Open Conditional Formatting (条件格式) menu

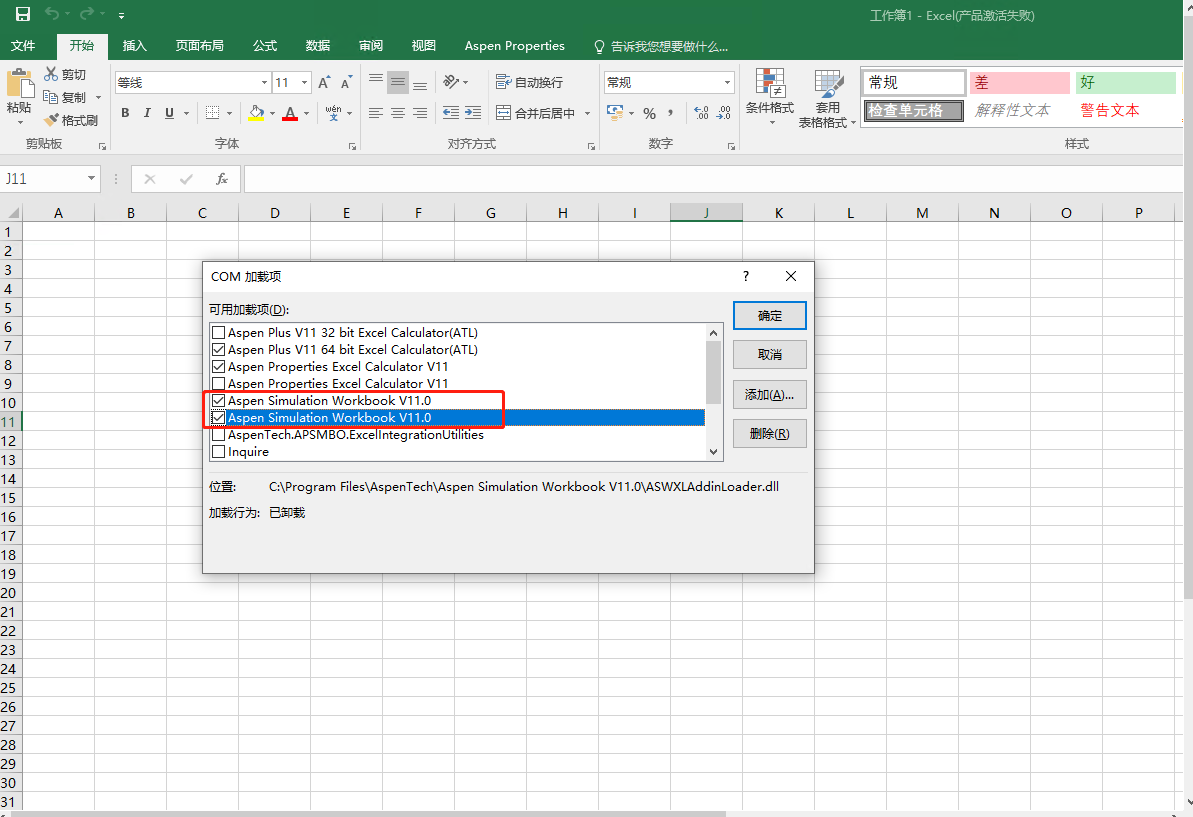[x=769, y=97]
